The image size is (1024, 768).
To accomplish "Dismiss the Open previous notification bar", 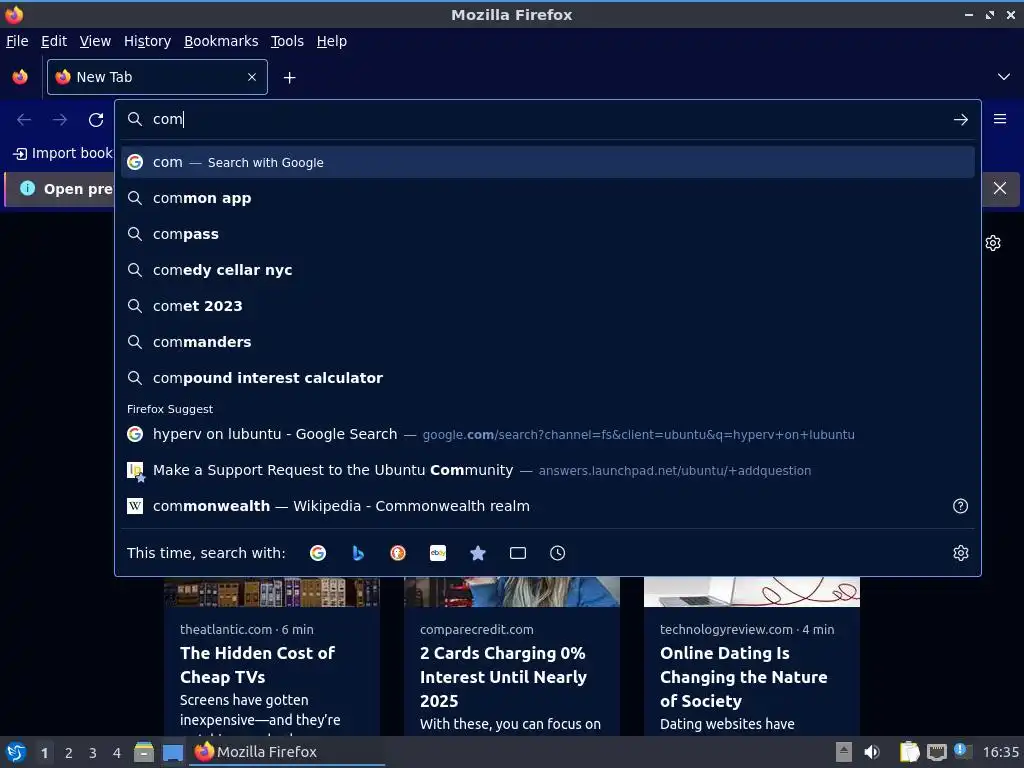I will (1000, 189).
